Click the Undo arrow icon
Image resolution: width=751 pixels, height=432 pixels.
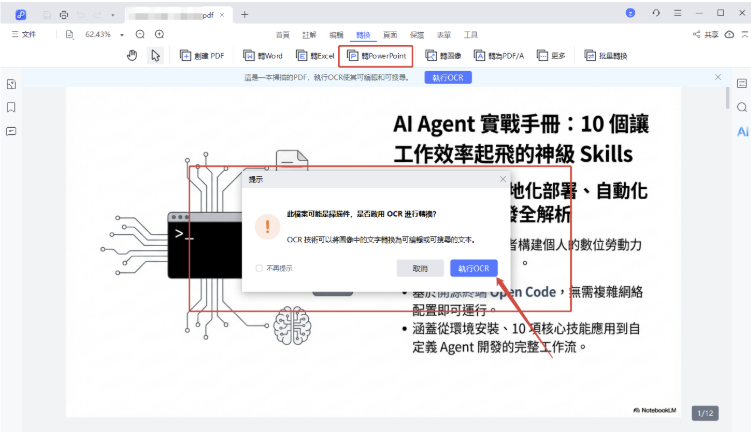click(80, 15)
